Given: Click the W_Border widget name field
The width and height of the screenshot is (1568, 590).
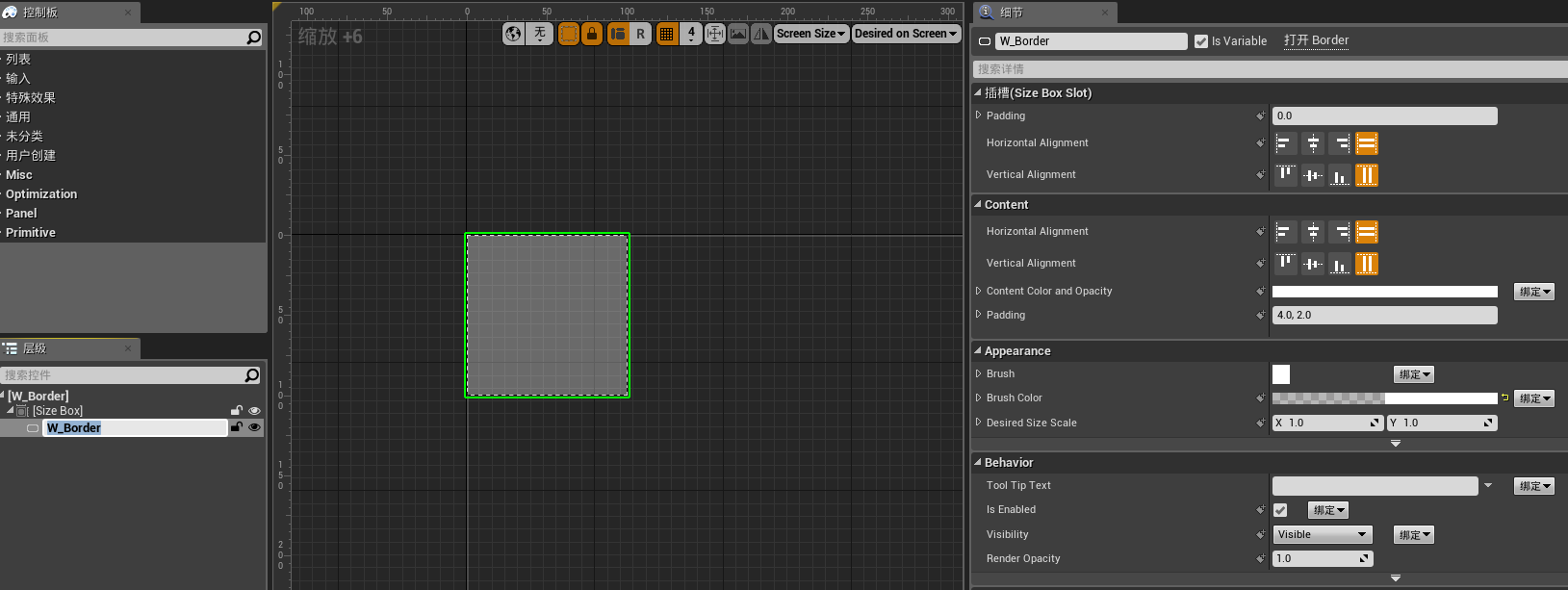Looking at the screenshot, I should 1092,41.
